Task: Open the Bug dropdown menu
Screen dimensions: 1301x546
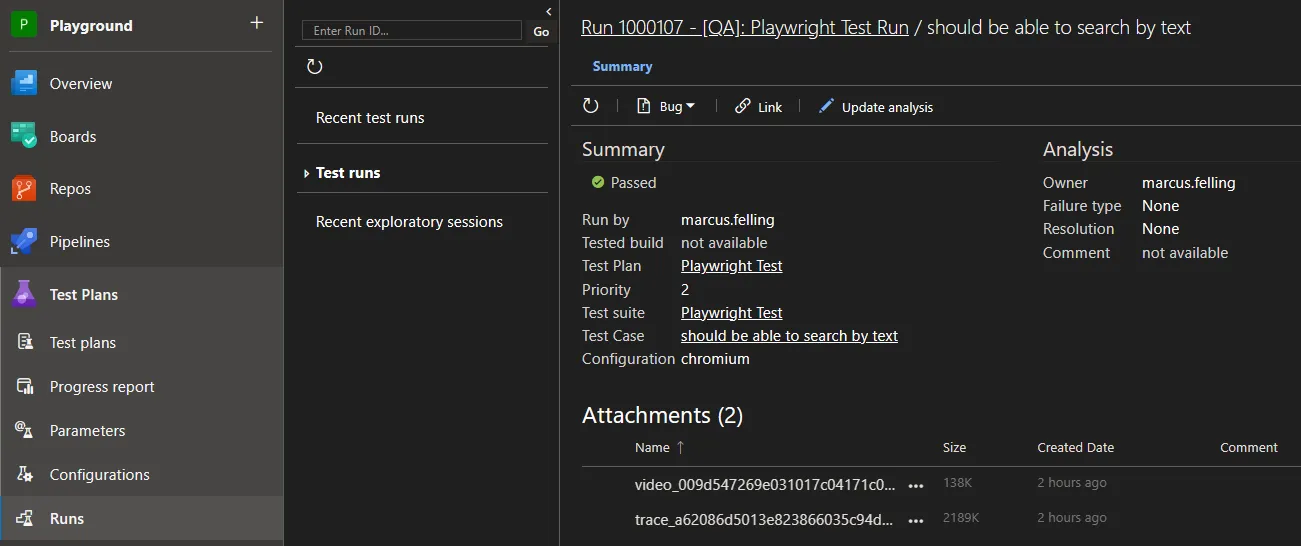Action: click(666, 106)
